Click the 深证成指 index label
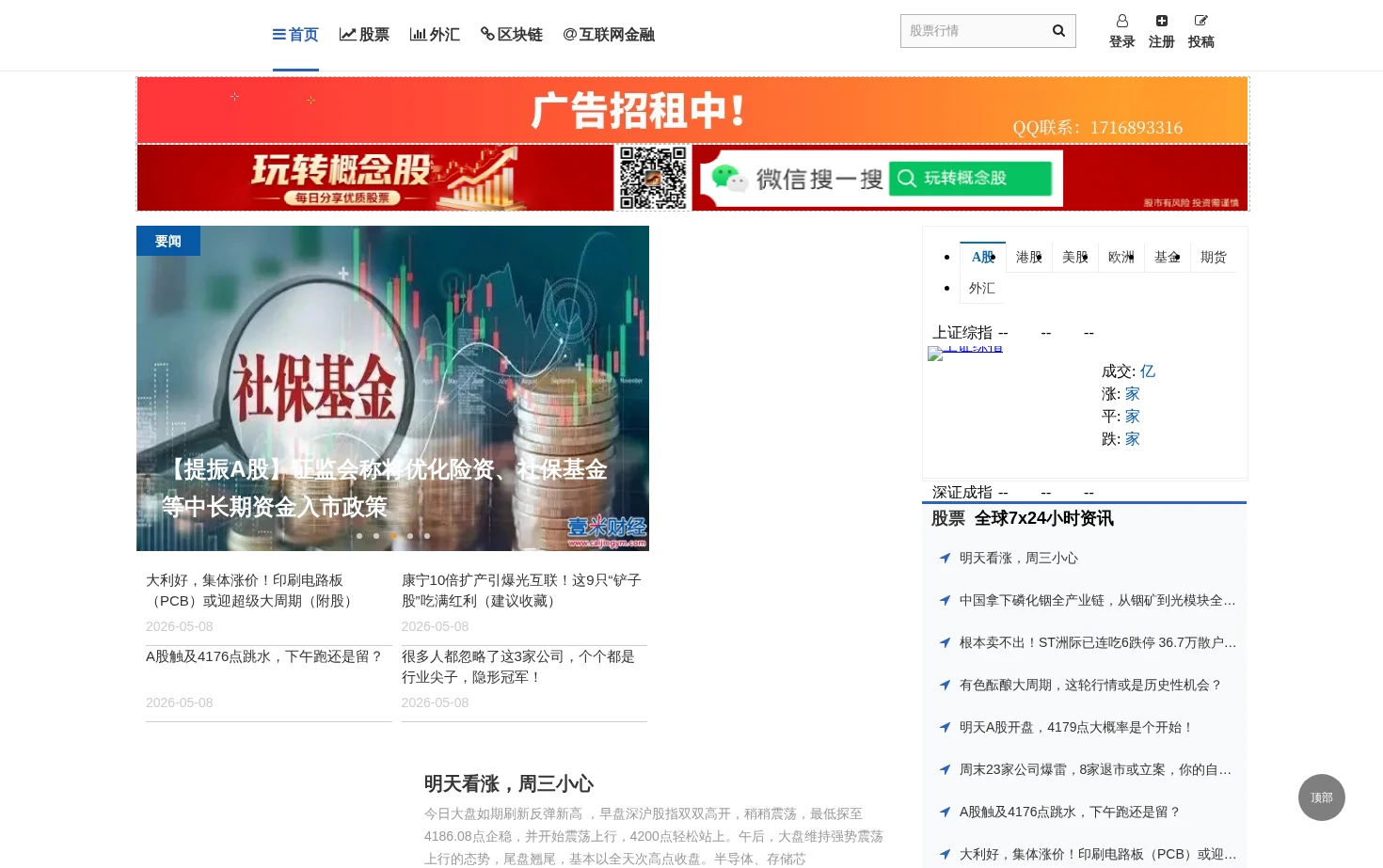 [962, 493]
